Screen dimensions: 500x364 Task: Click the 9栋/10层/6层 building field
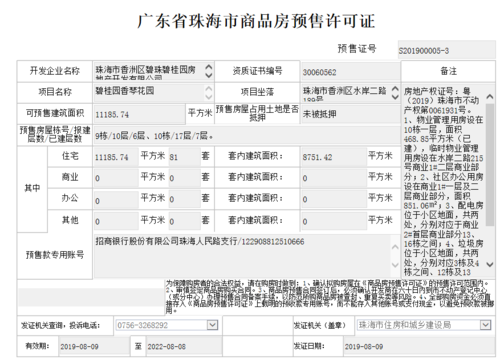(247, 135)
